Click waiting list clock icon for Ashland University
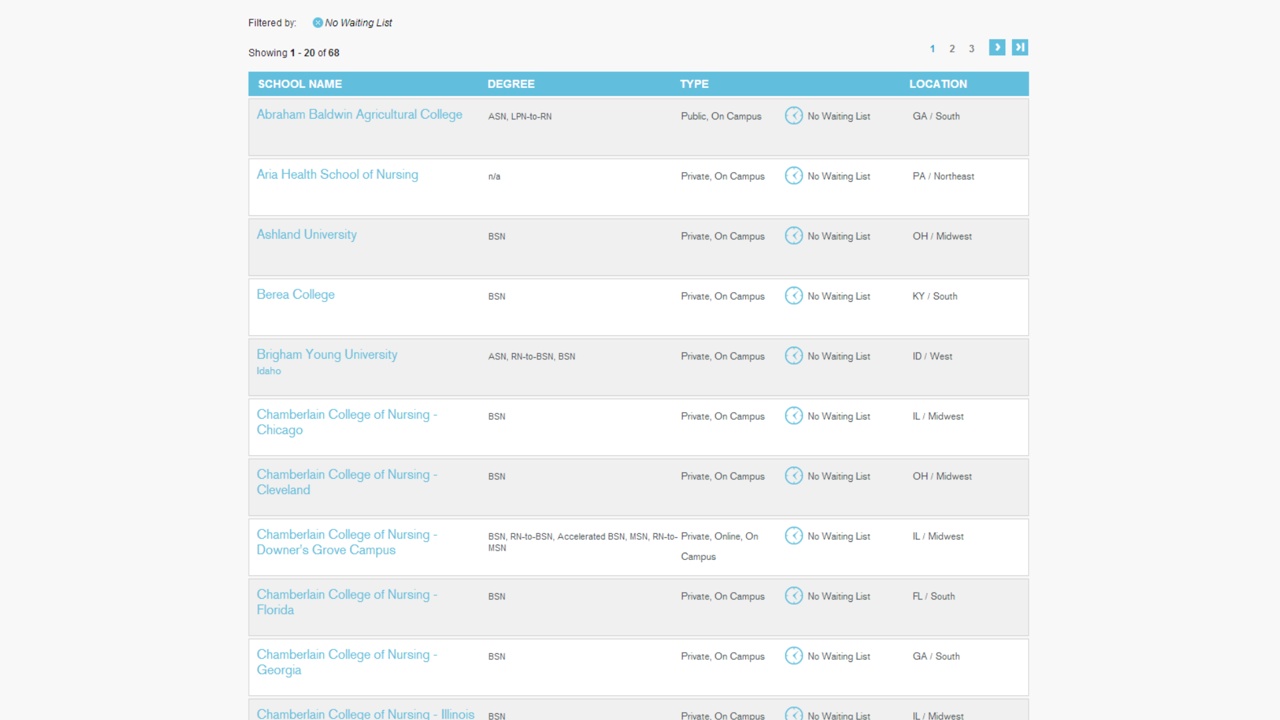Viewport: 1280px width, 720px height. (794, 236)
